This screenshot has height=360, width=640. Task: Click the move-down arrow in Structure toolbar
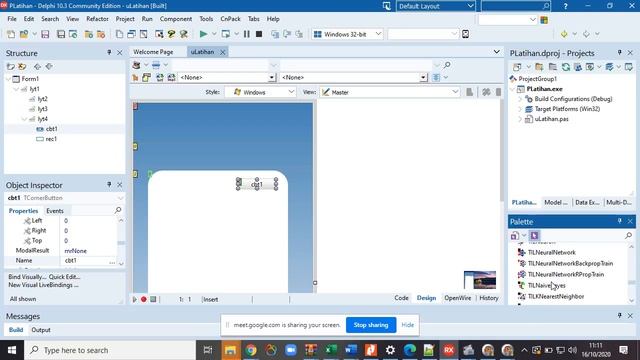coord(49,67)
